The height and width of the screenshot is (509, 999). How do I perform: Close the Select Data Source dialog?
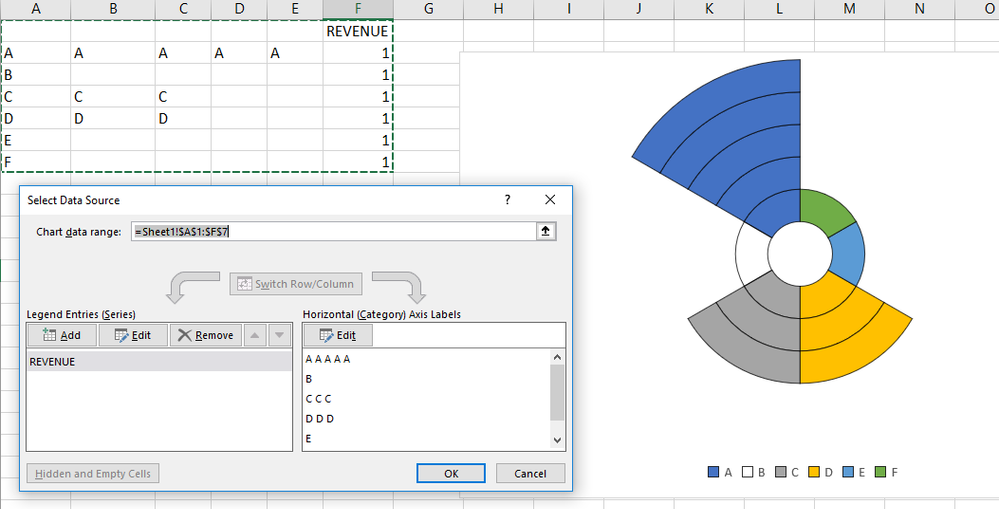click(x=550, y=200)
